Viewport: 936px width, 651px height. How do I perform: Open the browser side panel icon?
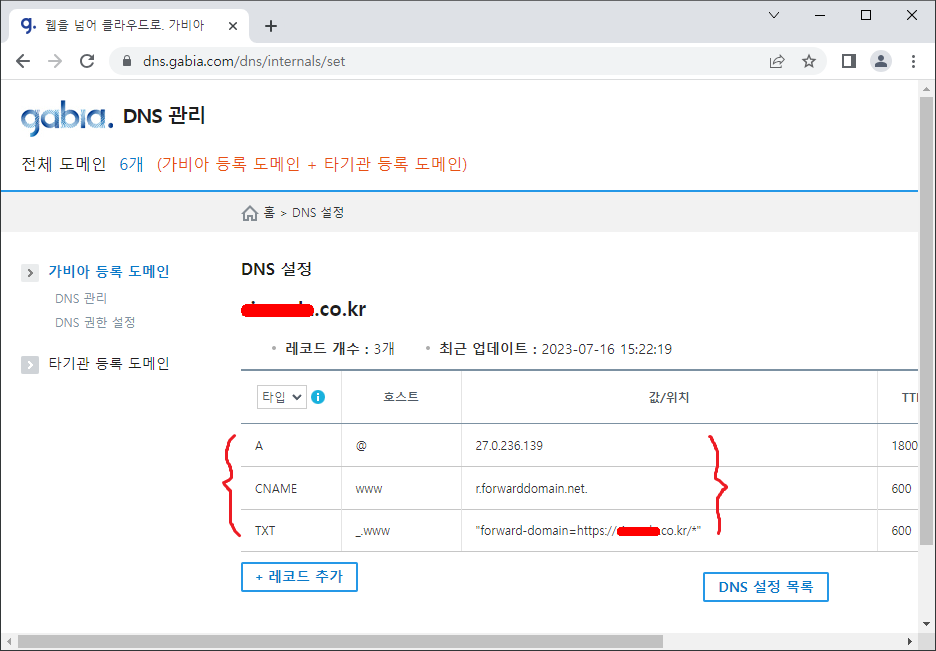tap(849, 61)
